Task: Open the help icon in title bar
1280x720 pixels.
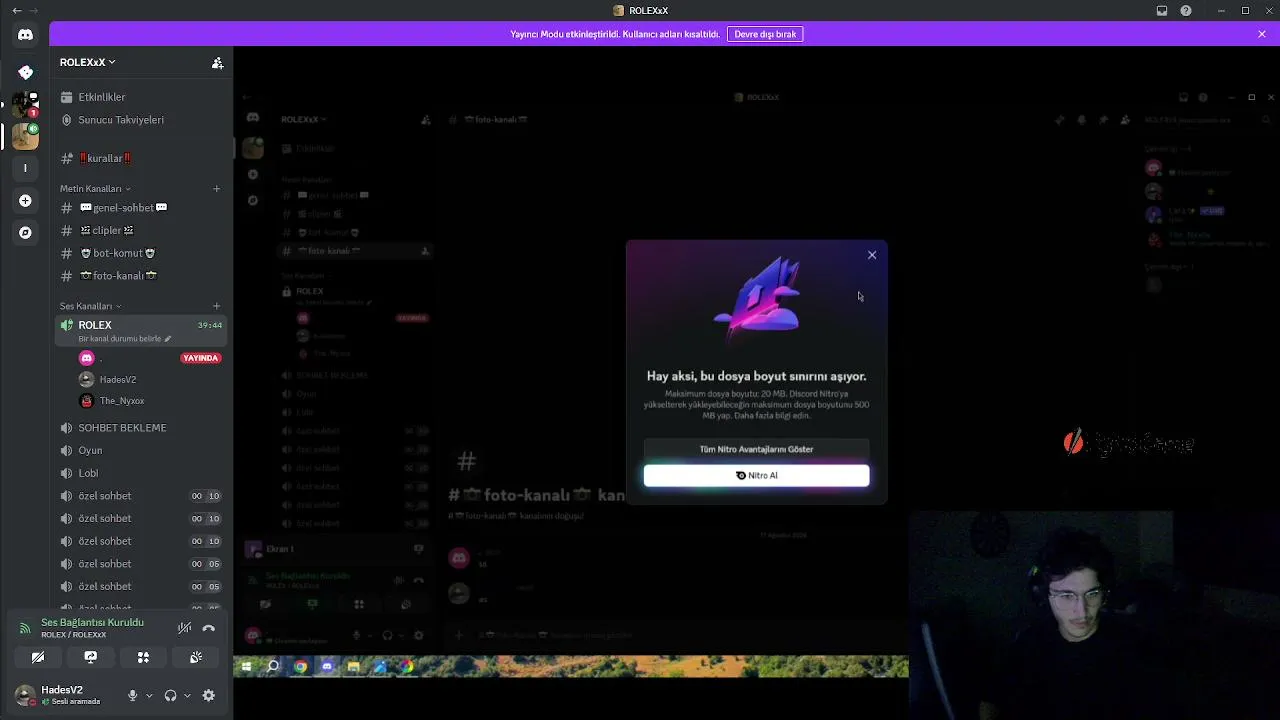Action: point(1186,11)
